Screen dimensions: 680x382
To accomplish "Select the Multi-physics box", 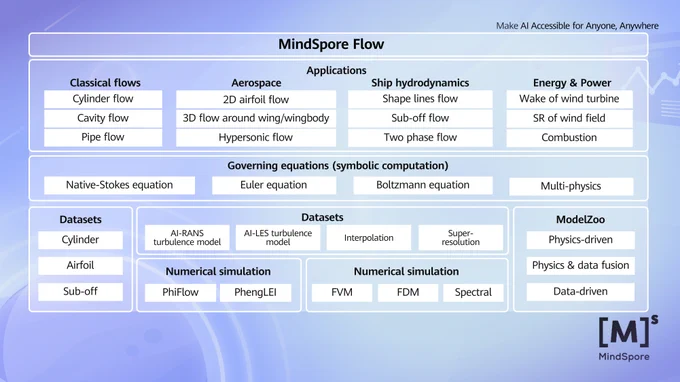I will tap(571, 186).
